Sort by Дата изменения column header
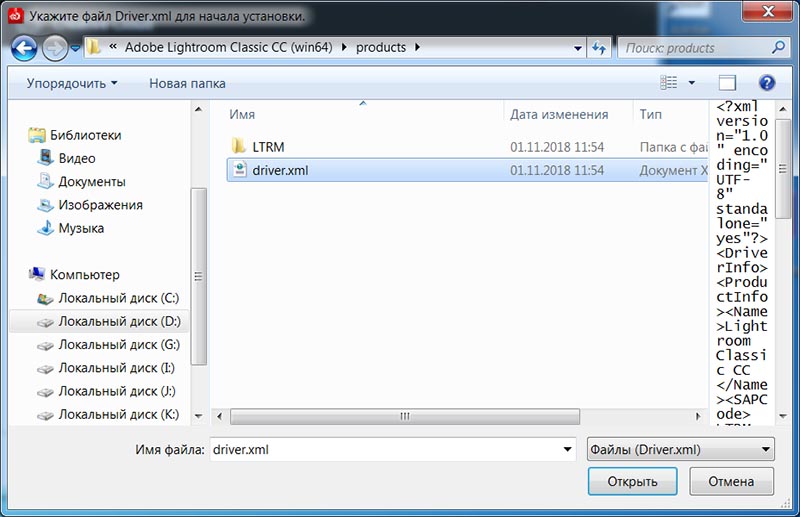The height and width of the screenshot is (517, 800). pyautogui.click(x=559, y=114)
